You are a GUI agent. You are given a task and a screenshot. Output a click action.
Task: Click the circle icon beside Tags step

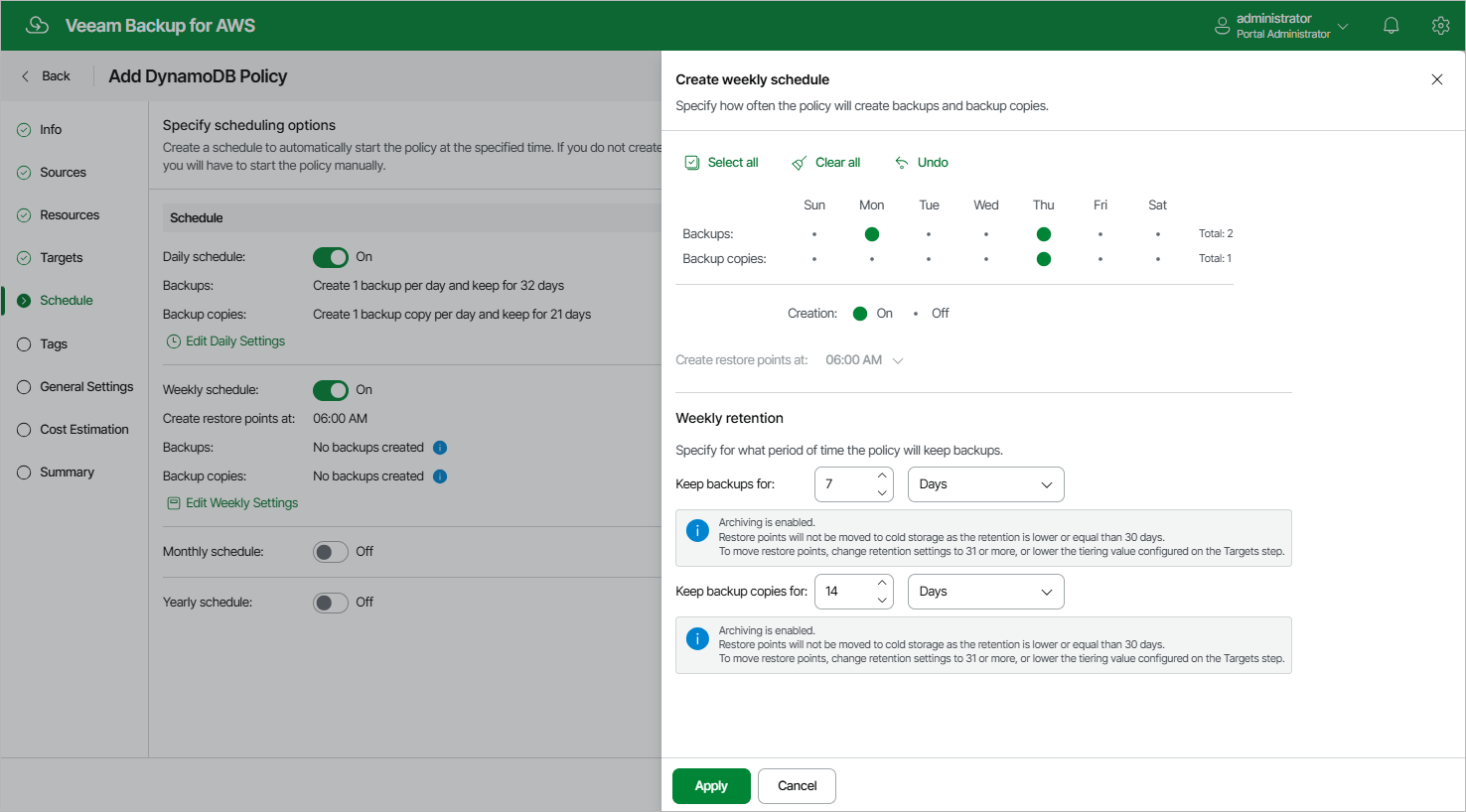point(24,344)
